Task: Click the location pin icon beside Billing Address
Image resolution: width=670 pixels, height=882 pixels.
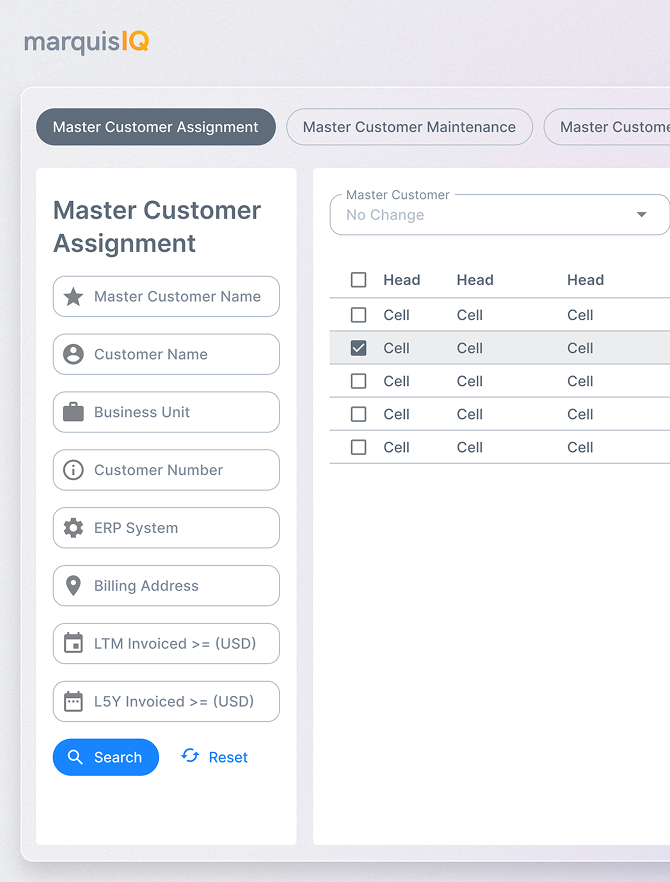Action: pyautogui.click(x=73, y=586)
